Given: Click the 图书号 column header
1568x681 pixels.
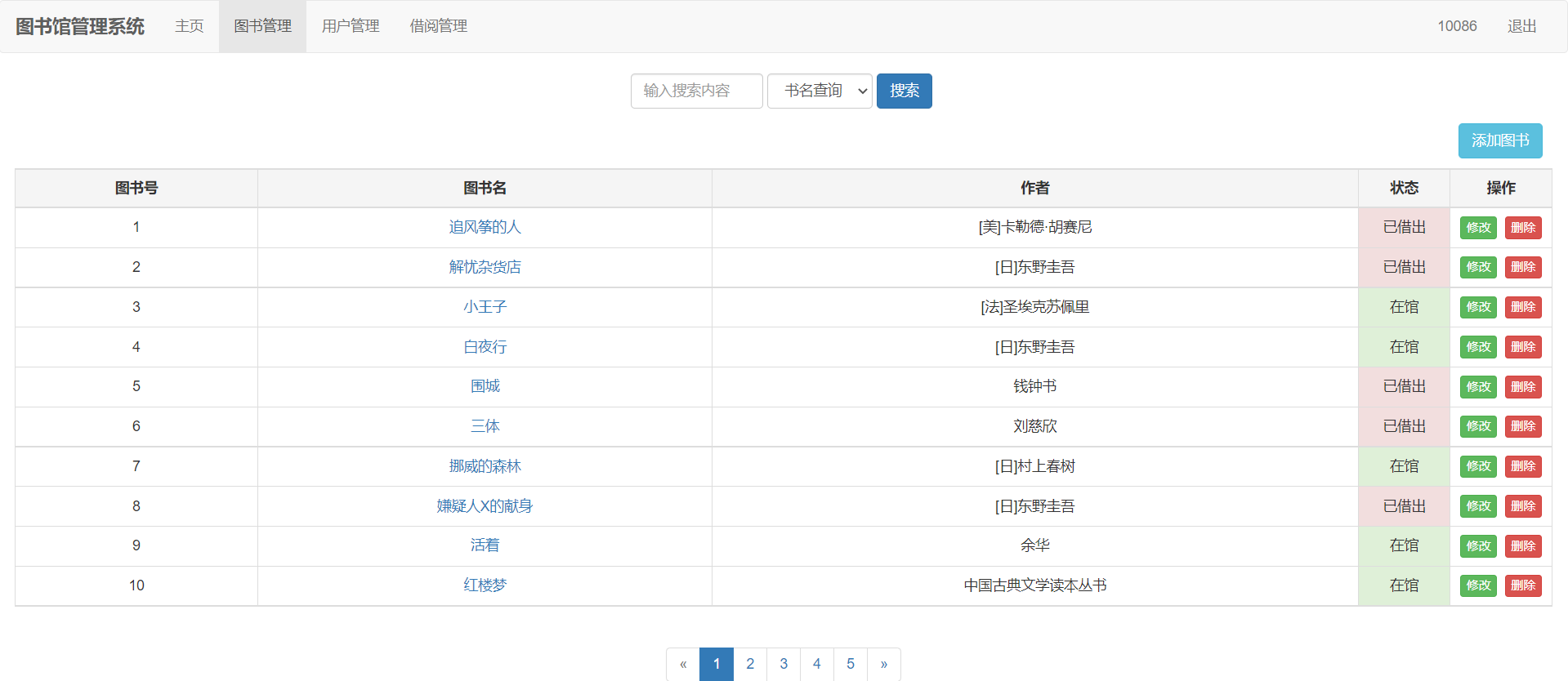Looking at the screenshot, I should (x=136, y=188).
